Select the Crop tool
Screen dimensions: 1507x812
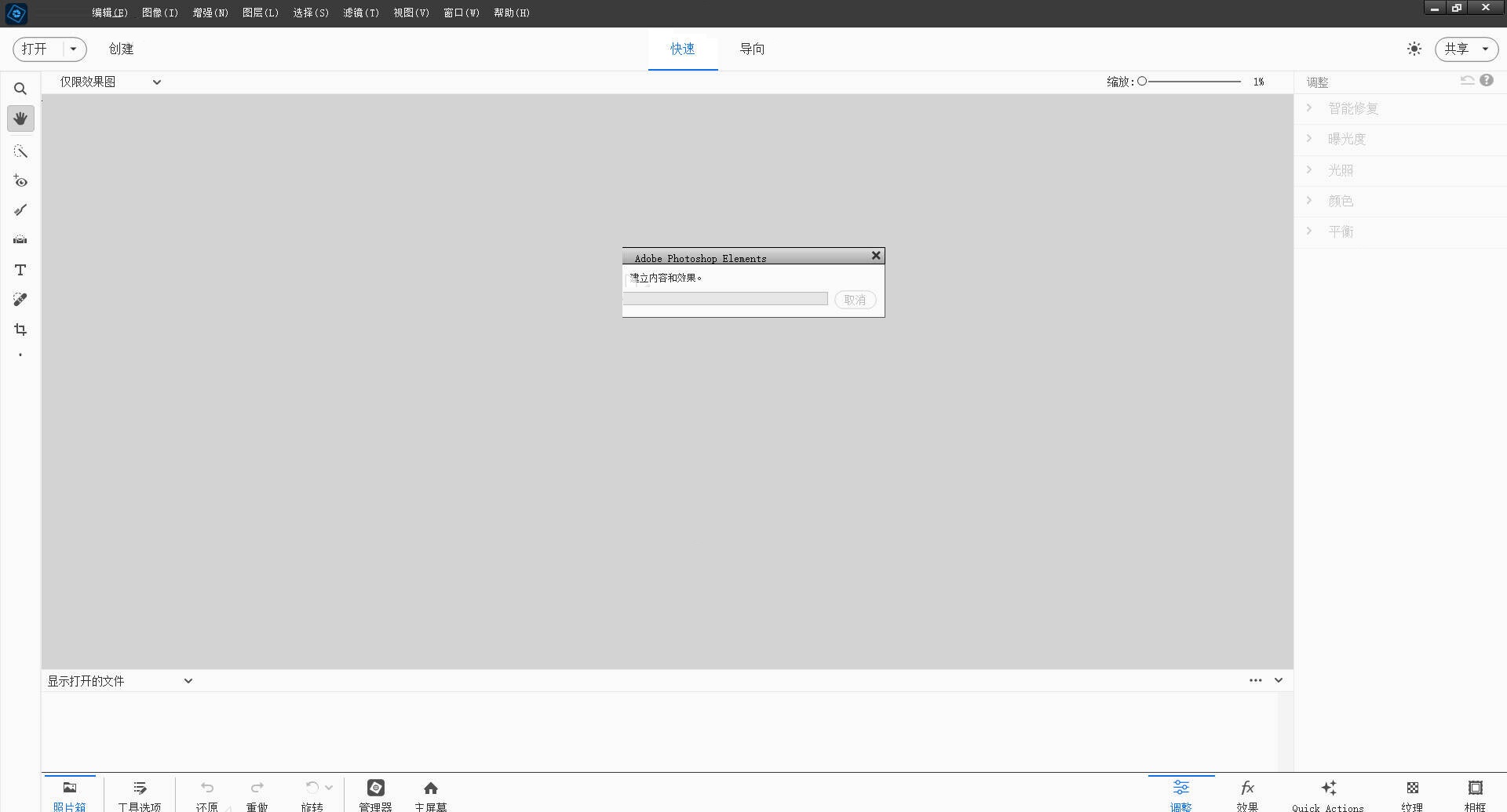click(20, 329)
